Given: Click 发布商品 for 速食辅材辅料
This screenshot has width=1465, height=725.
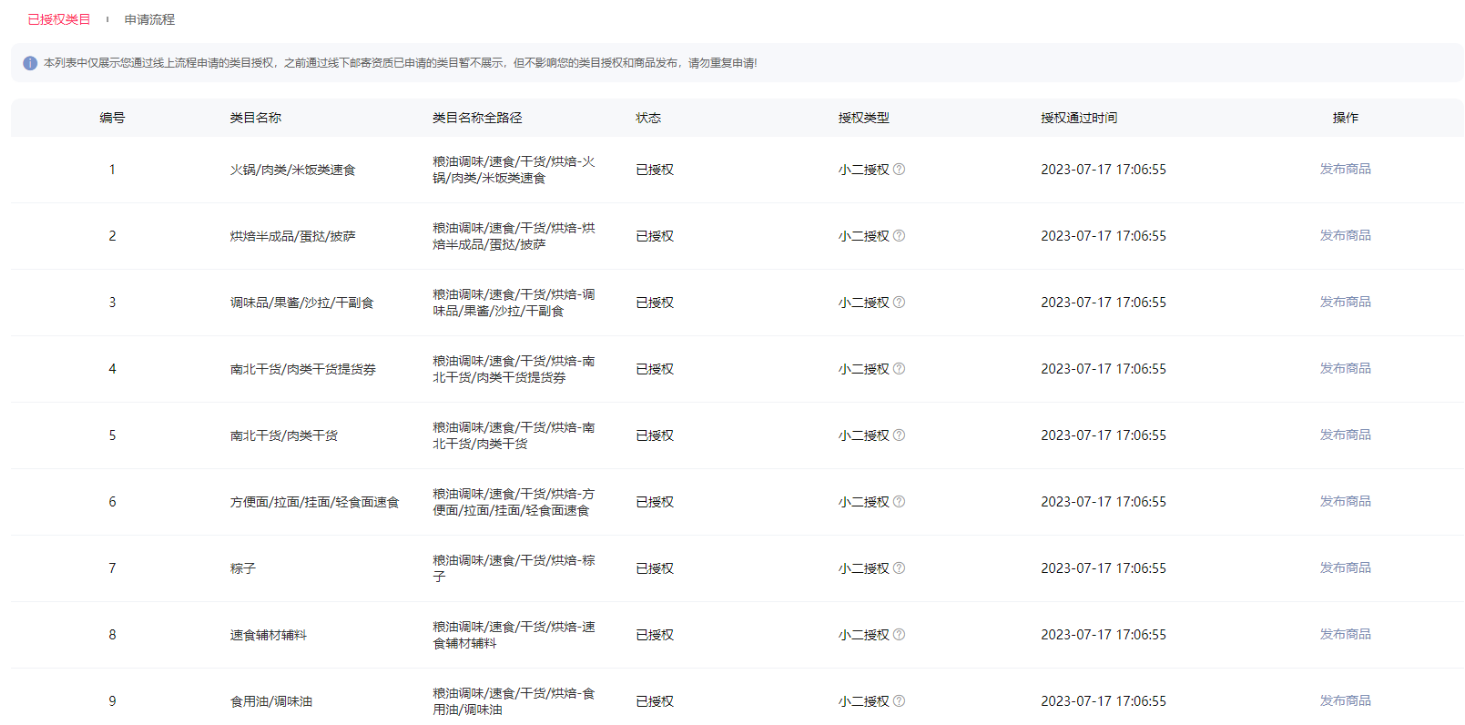Looking at the screenshot, I should coord(1345,634).
